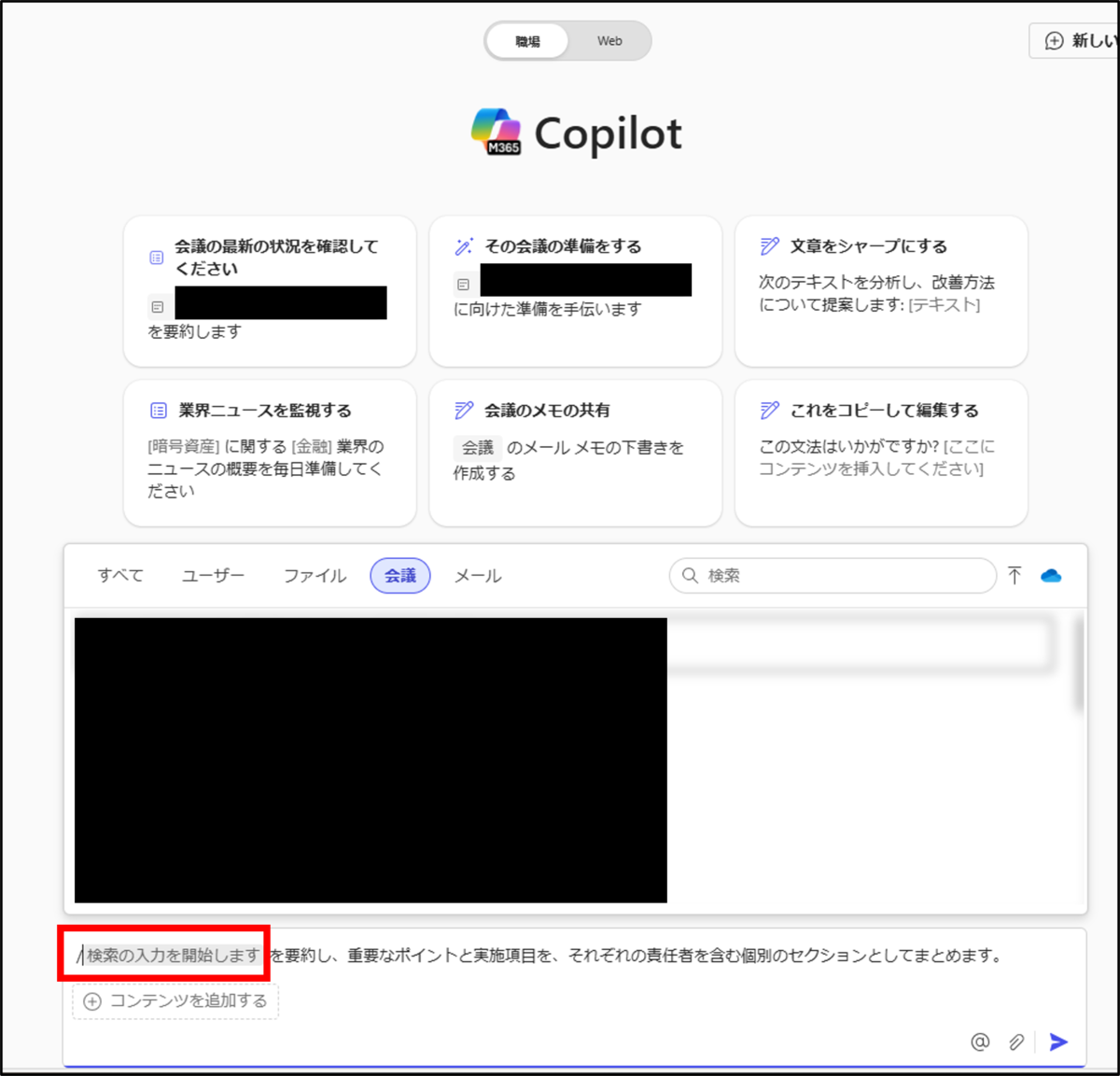Select the ファイル tab
This screenshot has height=1076, width=1120.
tap(315, 576)
